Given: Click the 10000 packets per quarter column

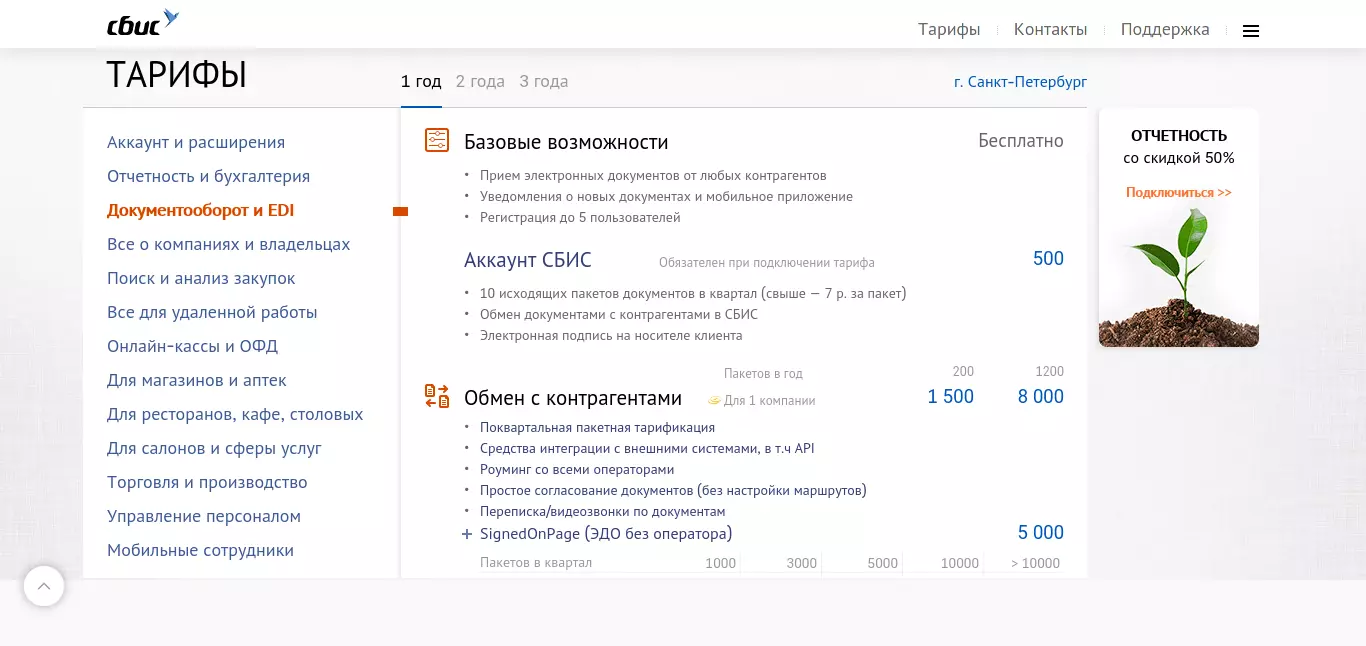Looking at the screenshot, I should (x=960, y=563).
